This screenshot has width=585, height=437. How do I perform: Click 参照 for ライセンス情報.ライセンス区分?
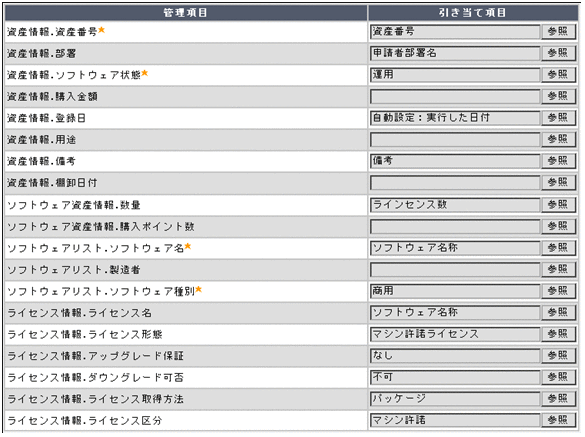[x=558, y=421]
